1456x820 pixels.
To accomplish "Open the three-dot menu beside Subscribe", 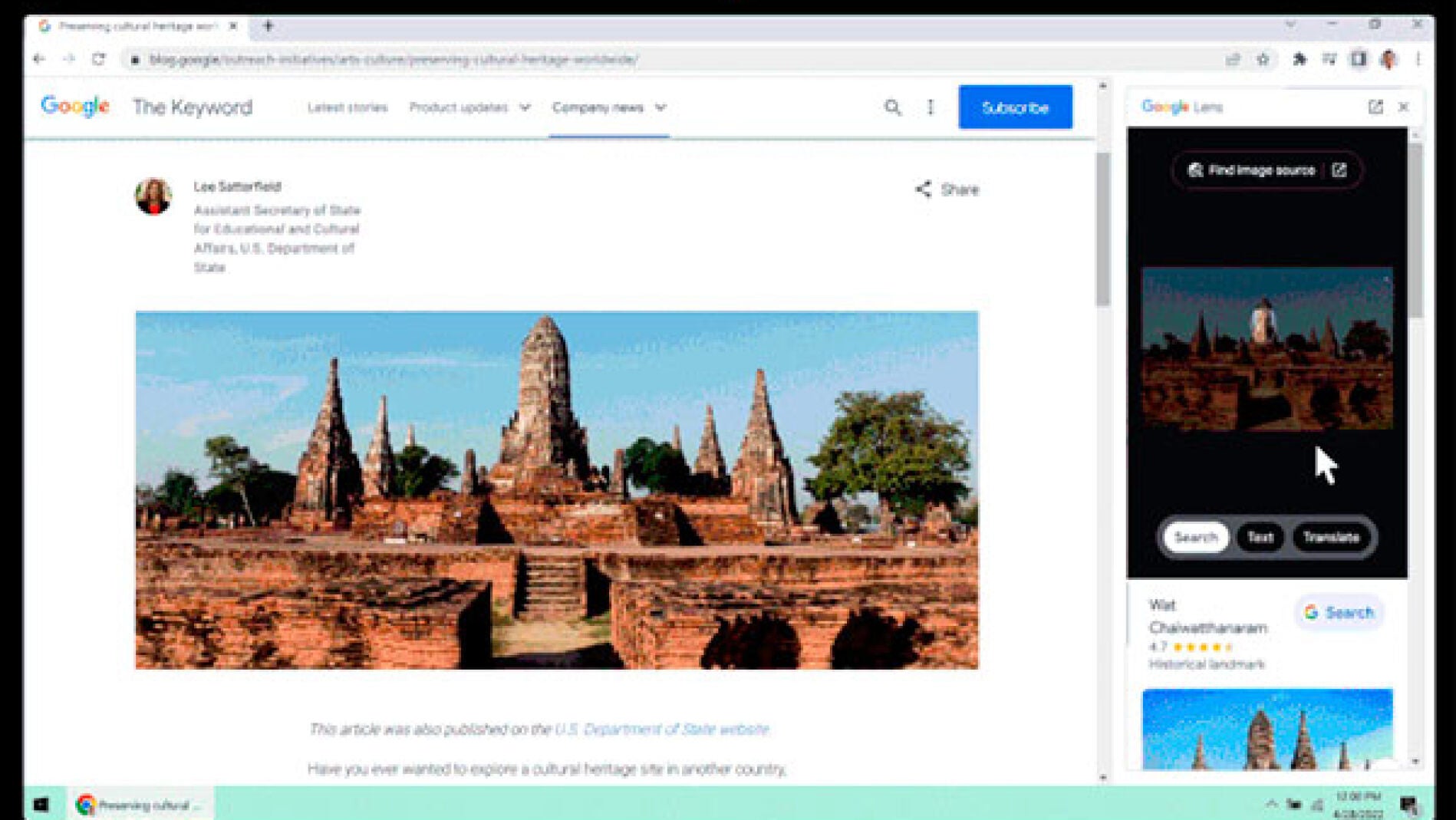I will coord(931,107).
